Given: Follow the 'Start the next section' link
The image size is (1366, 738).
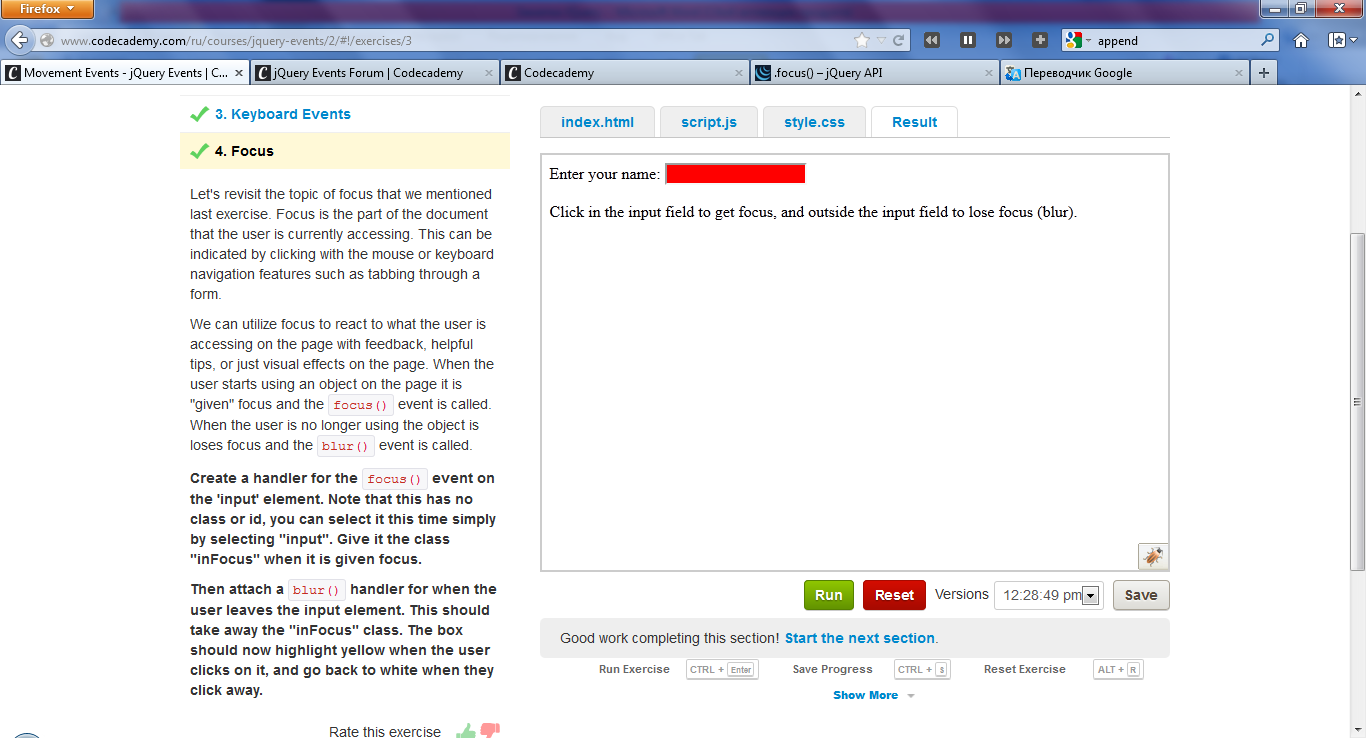Looking at the screenshot, I should pos(860,638).
